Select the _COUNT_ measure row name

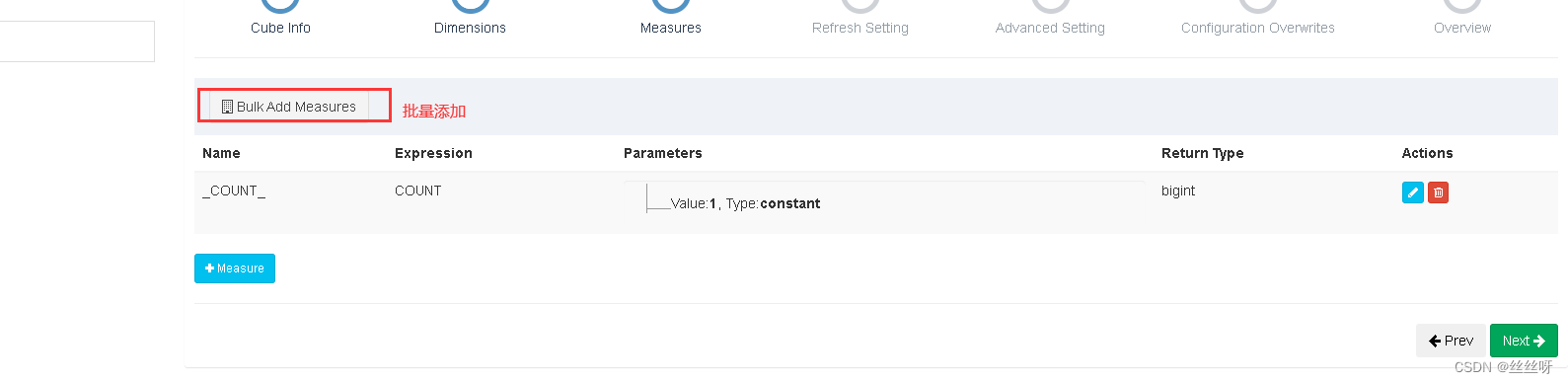(x=234, y=191)
